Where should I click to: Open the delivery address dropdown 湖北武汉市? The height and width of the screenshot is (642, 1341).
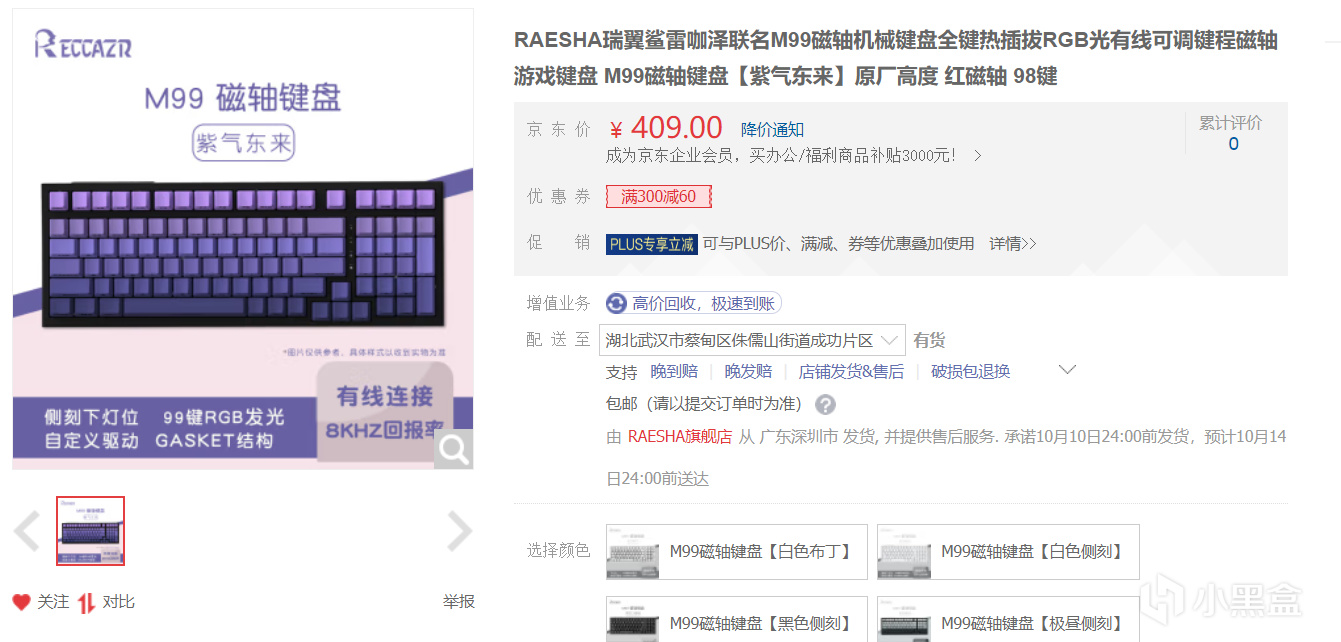point(752,340)
